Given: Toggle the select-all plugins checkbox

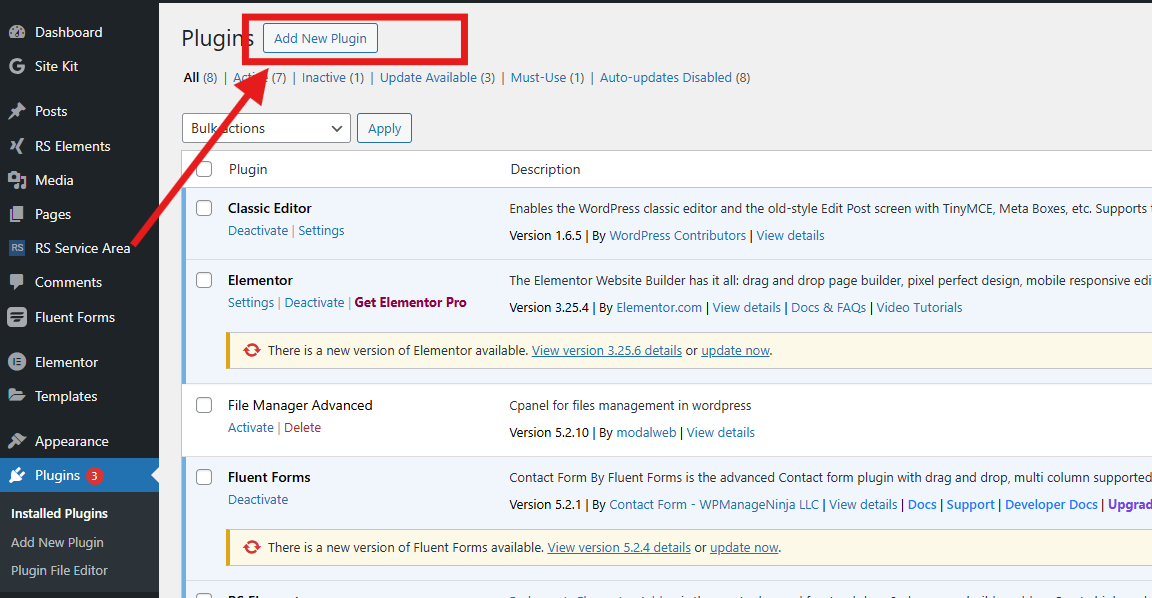Looking at the screenshot, I should pos(204,170).
